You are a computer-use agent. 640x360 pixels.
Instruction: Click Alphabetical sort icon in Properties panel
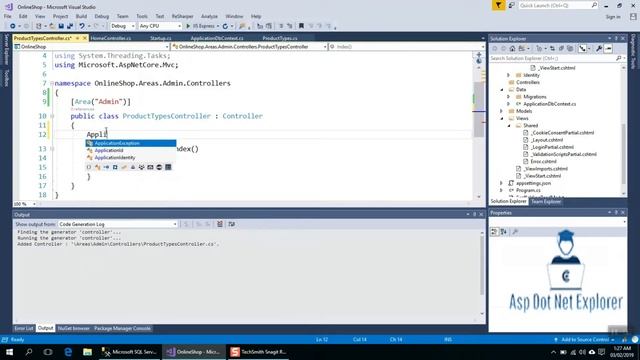pyautogui.click(x=504, y=232)
